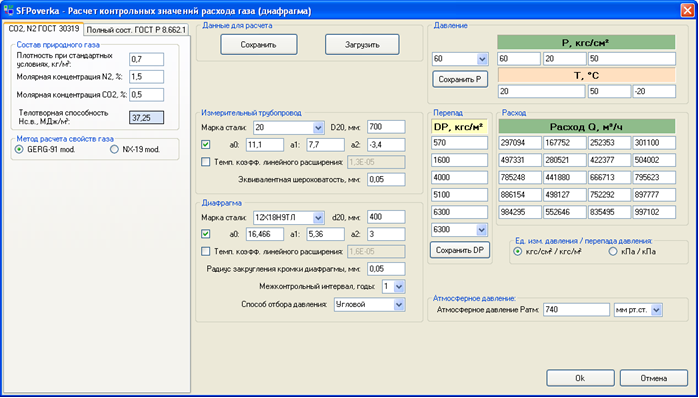This screenshot has height=398, width=699.
Task: Click the flow value field 666713
Action: tap(609, 177)
